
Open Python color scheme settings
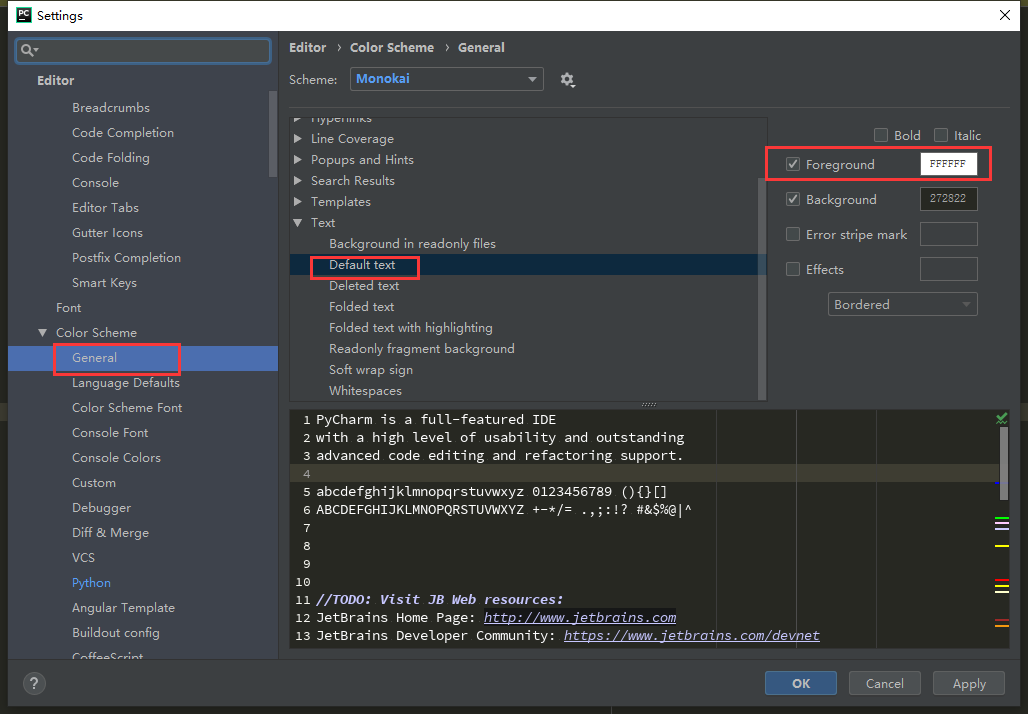91,582
